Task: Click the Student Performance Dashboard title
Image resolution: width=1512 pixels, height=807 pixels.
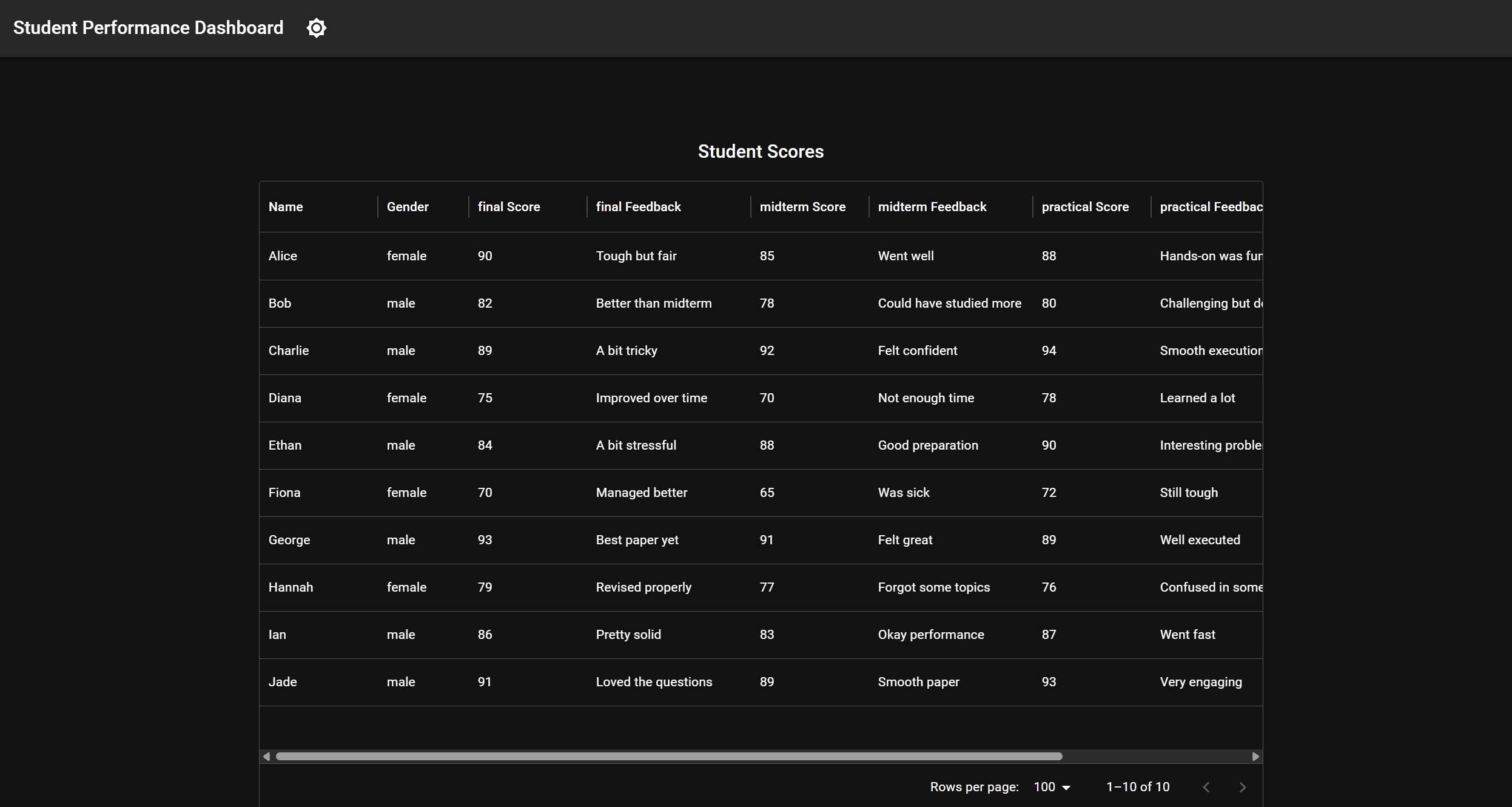Action: tap(148, 28)
